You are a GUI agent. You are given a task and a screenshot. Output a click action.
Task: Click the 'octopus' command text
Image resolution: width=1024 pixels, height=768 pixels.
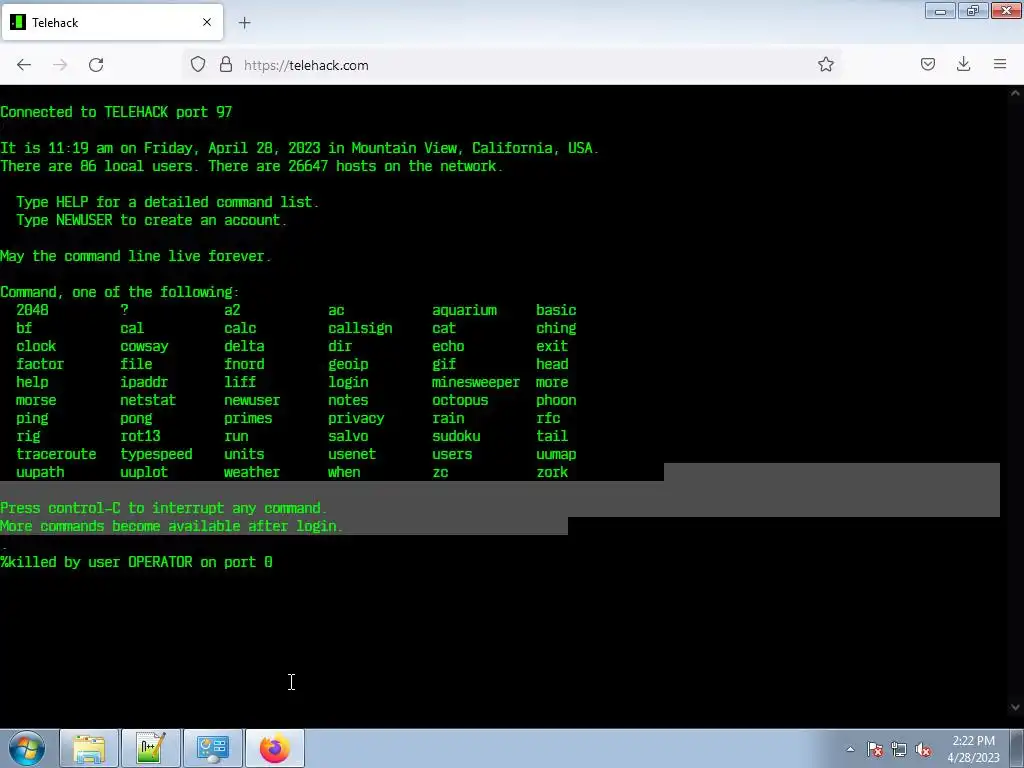point(460,400)
